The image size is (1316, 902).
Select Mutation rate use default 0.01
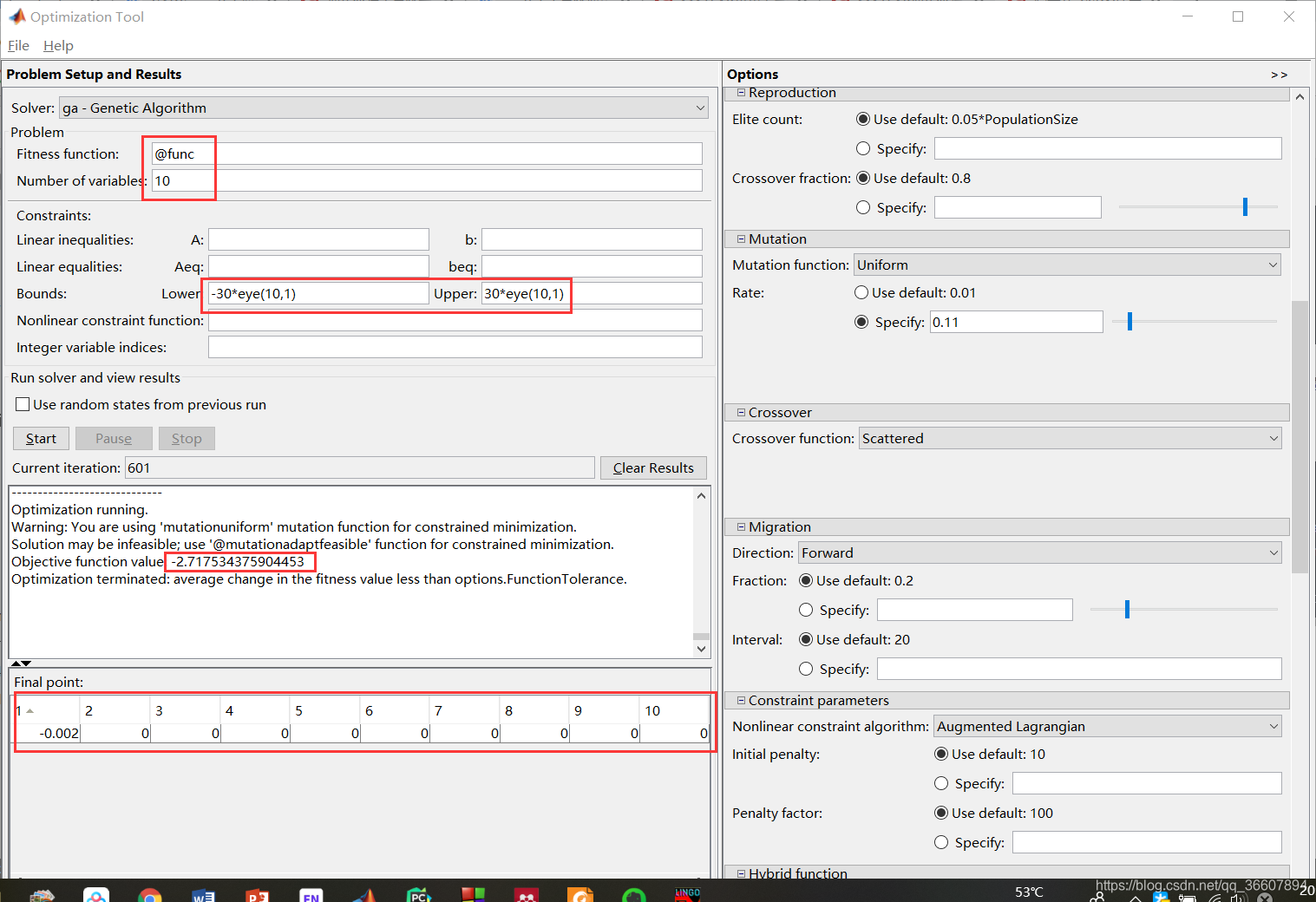click(x=861, y=292)
